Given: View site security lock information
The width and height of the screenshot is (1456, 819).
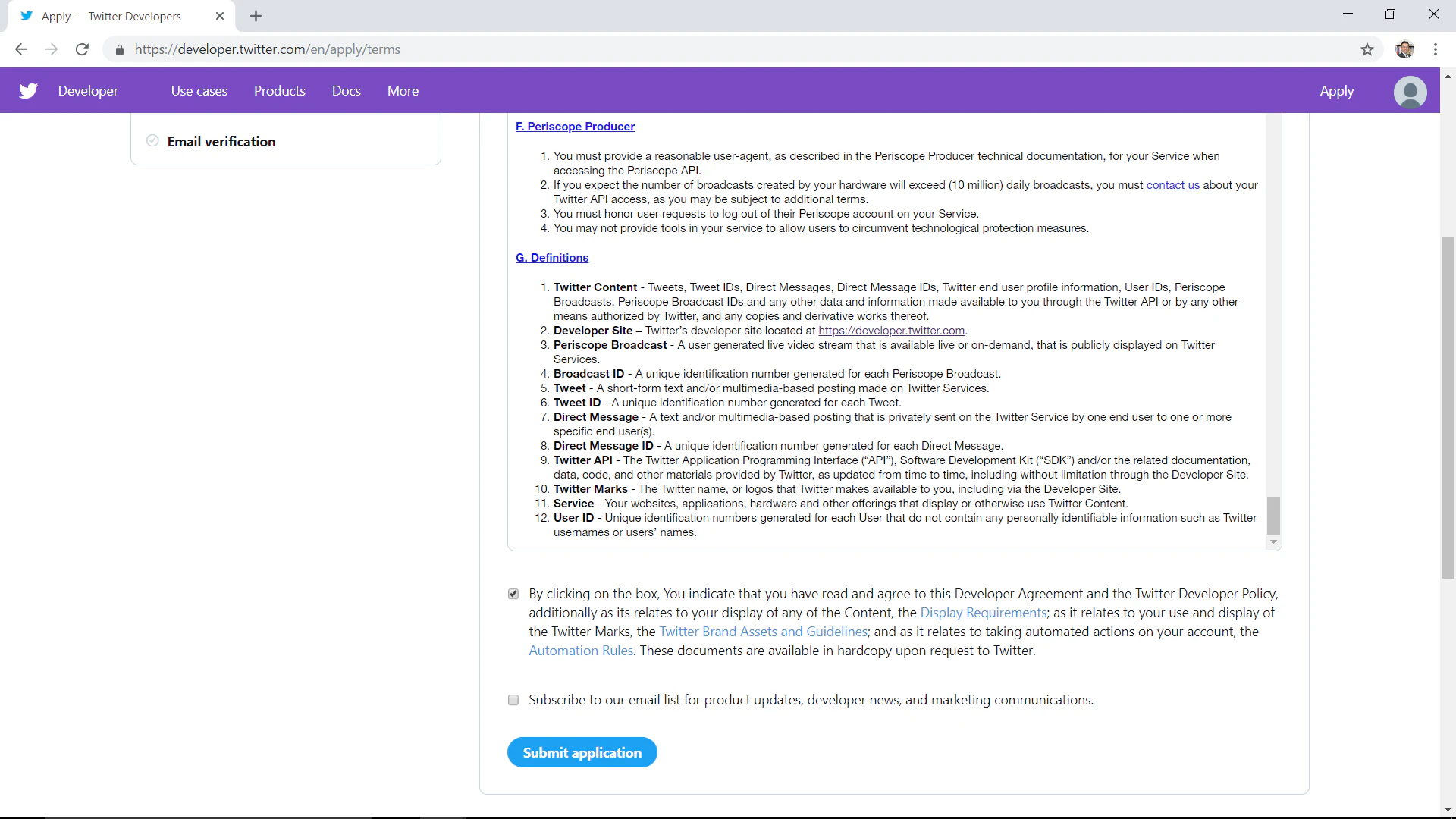Looking at the screenshot, I should click(x=119, y=49).
